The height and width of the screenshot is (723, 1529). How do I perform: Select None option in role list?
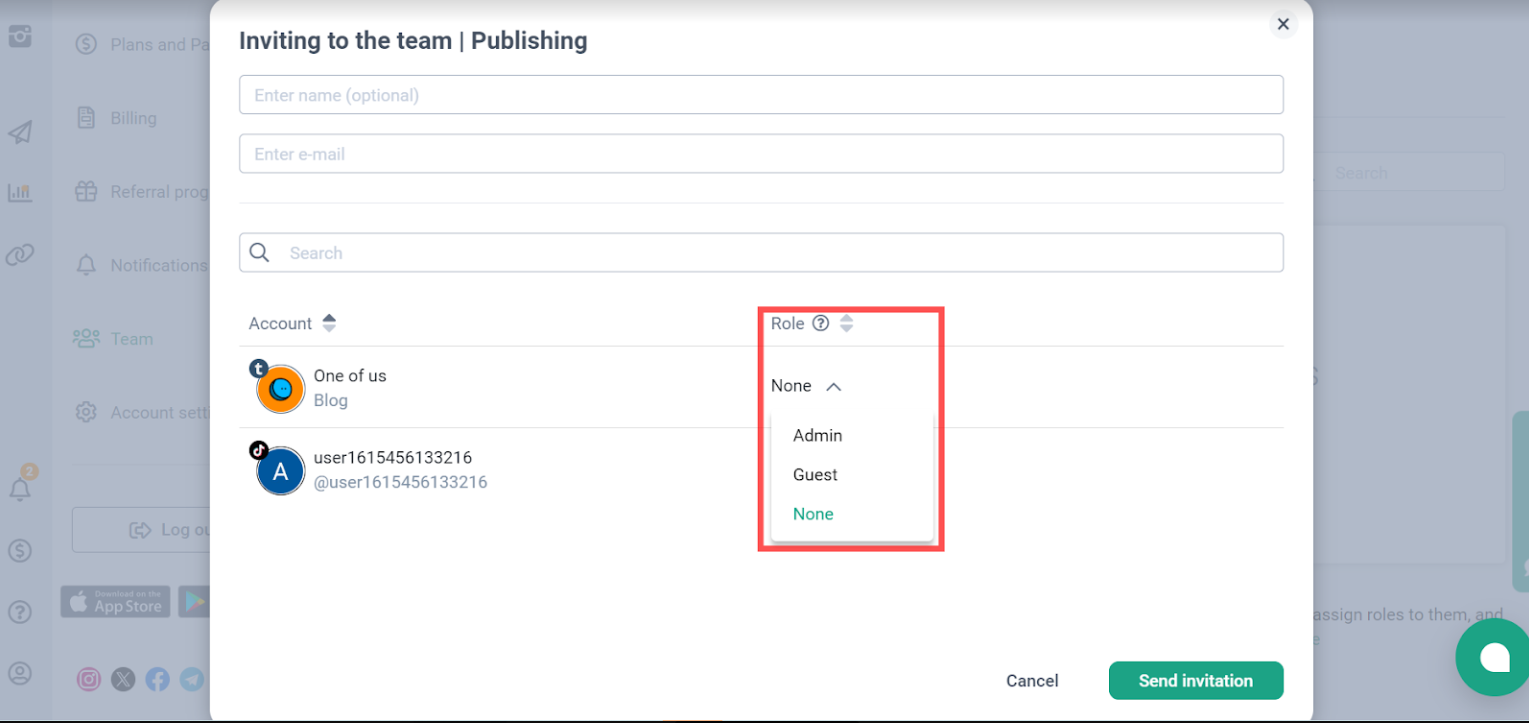click(x=813, y=514)
